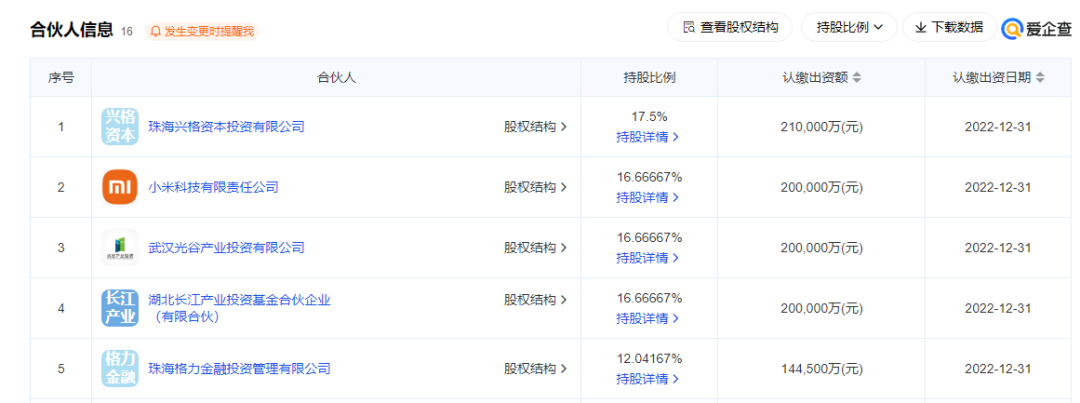Click the 下载数据 button

point(948,28)
